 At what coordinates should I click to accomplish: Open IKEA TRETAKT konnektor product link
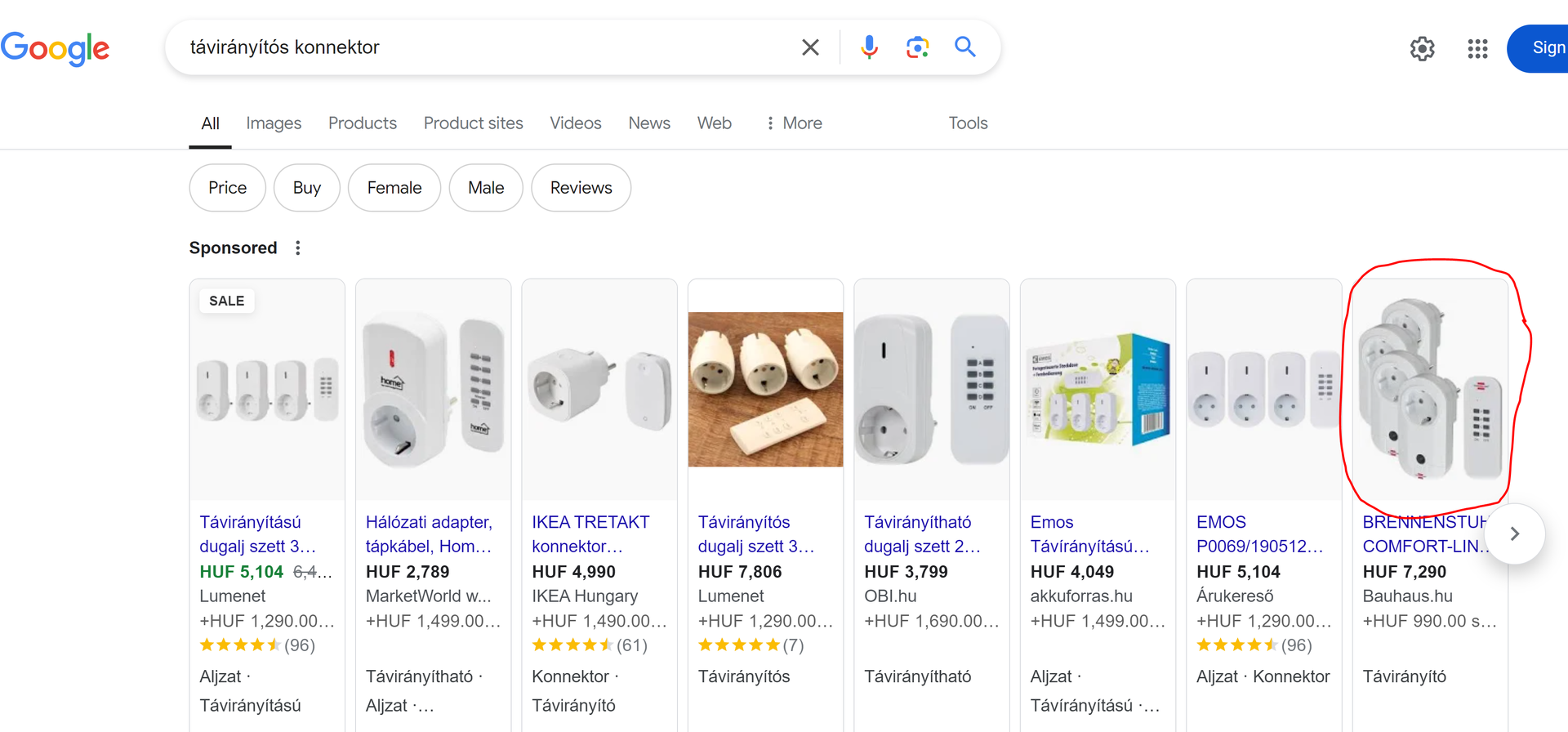[x=590, y=534]
